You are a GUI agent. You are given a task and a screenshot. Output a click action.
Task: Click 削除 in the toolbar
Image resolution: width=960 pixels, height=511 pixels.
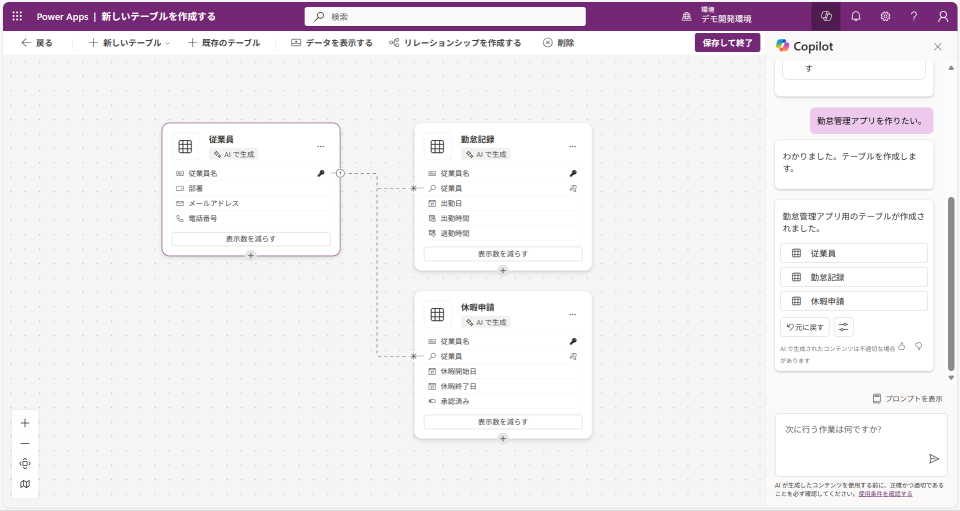[558, 43]
